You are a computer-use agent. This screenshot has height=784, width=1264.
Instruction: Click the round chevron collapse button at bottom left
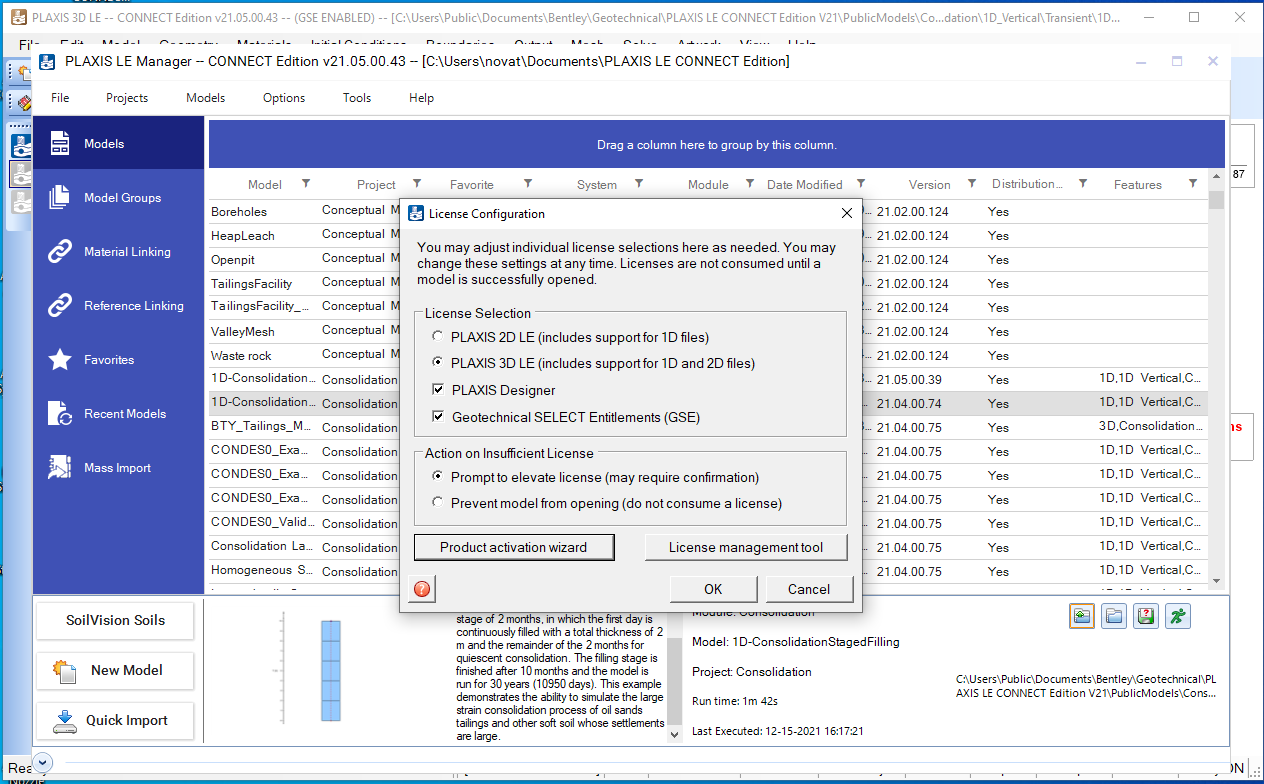42,760
